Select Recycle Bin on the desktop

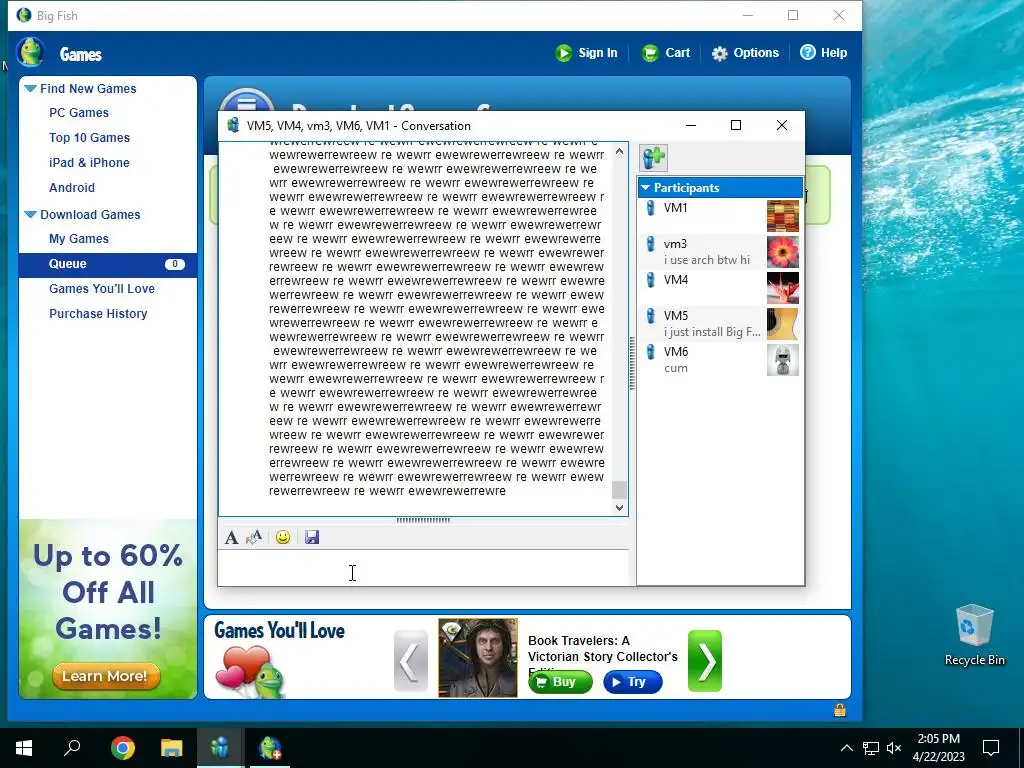[974, 635]
